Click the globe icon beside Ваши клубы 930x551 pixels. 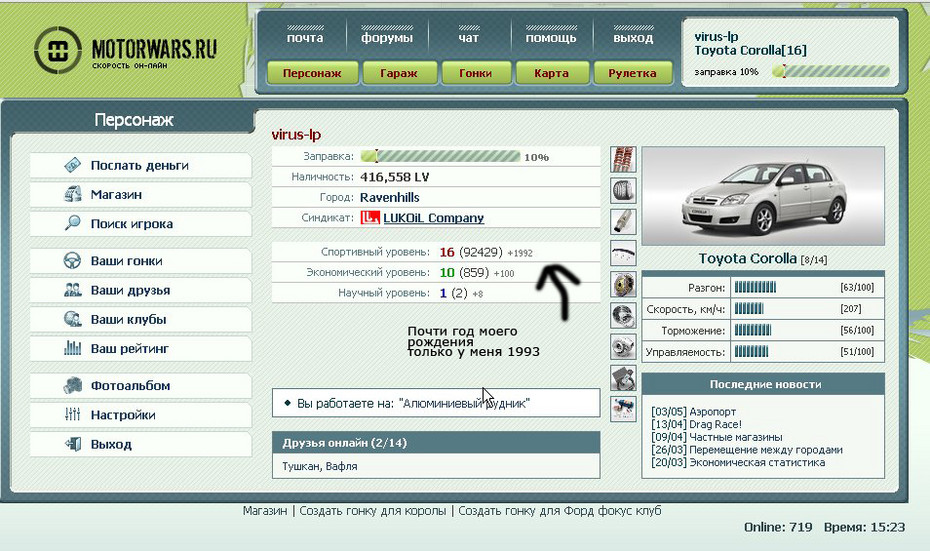tap(72, 319)
